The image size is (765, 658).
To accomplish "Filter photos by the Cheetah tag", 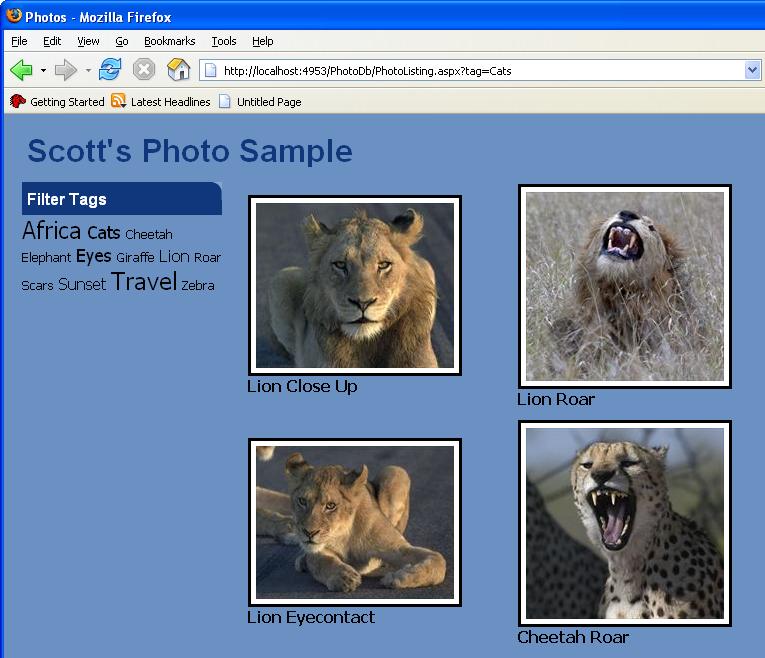I will pyautogui.click(x=148, y=235).
